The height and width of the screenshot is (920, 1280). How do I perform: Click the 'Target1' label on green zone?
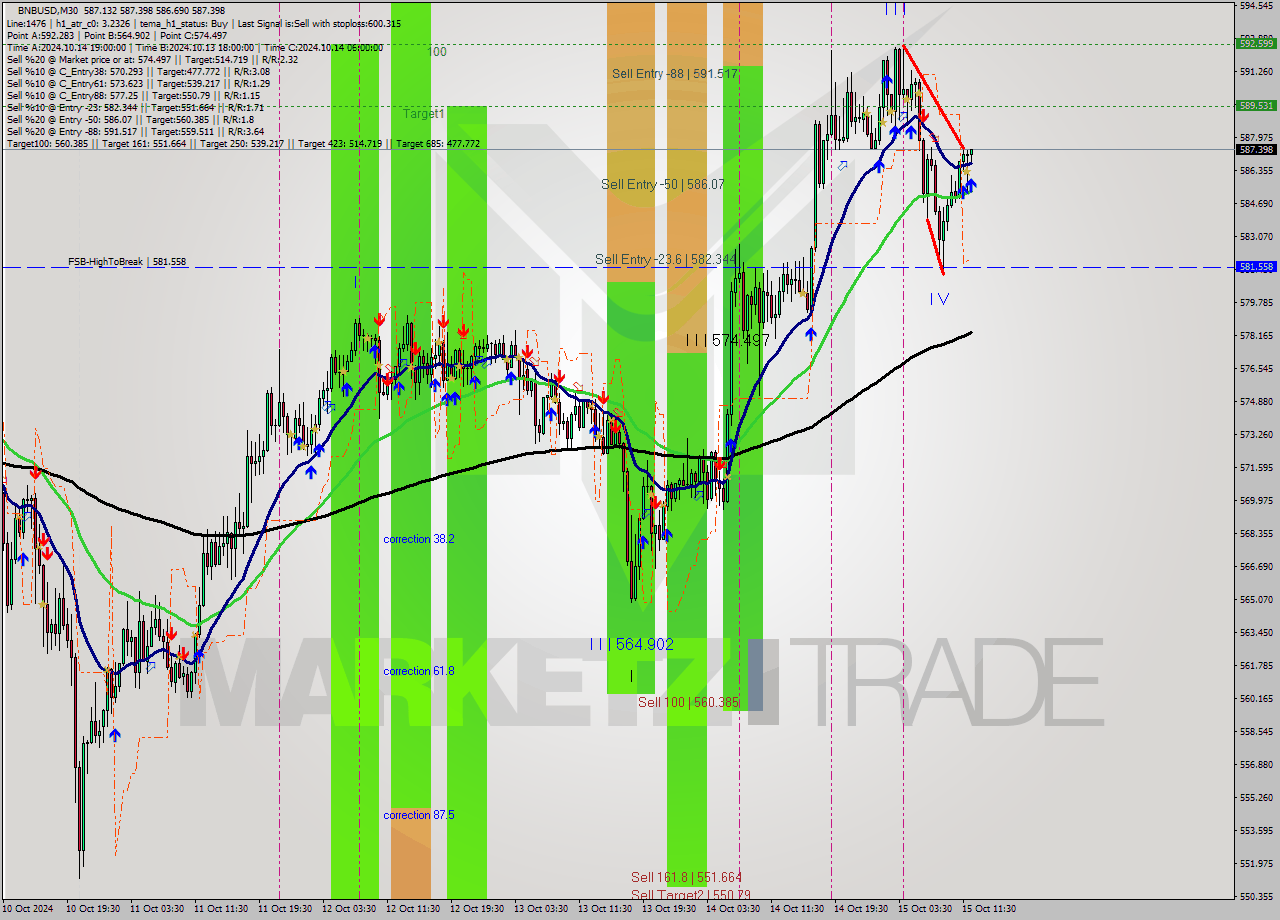pos(424,114)
